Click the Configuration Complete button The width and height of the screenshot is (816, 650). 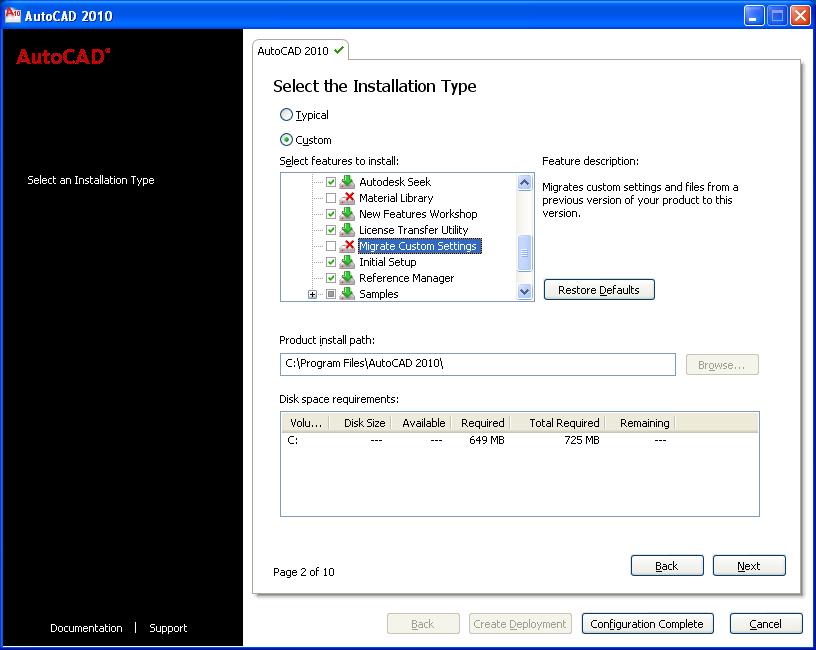tap(647, 623)
